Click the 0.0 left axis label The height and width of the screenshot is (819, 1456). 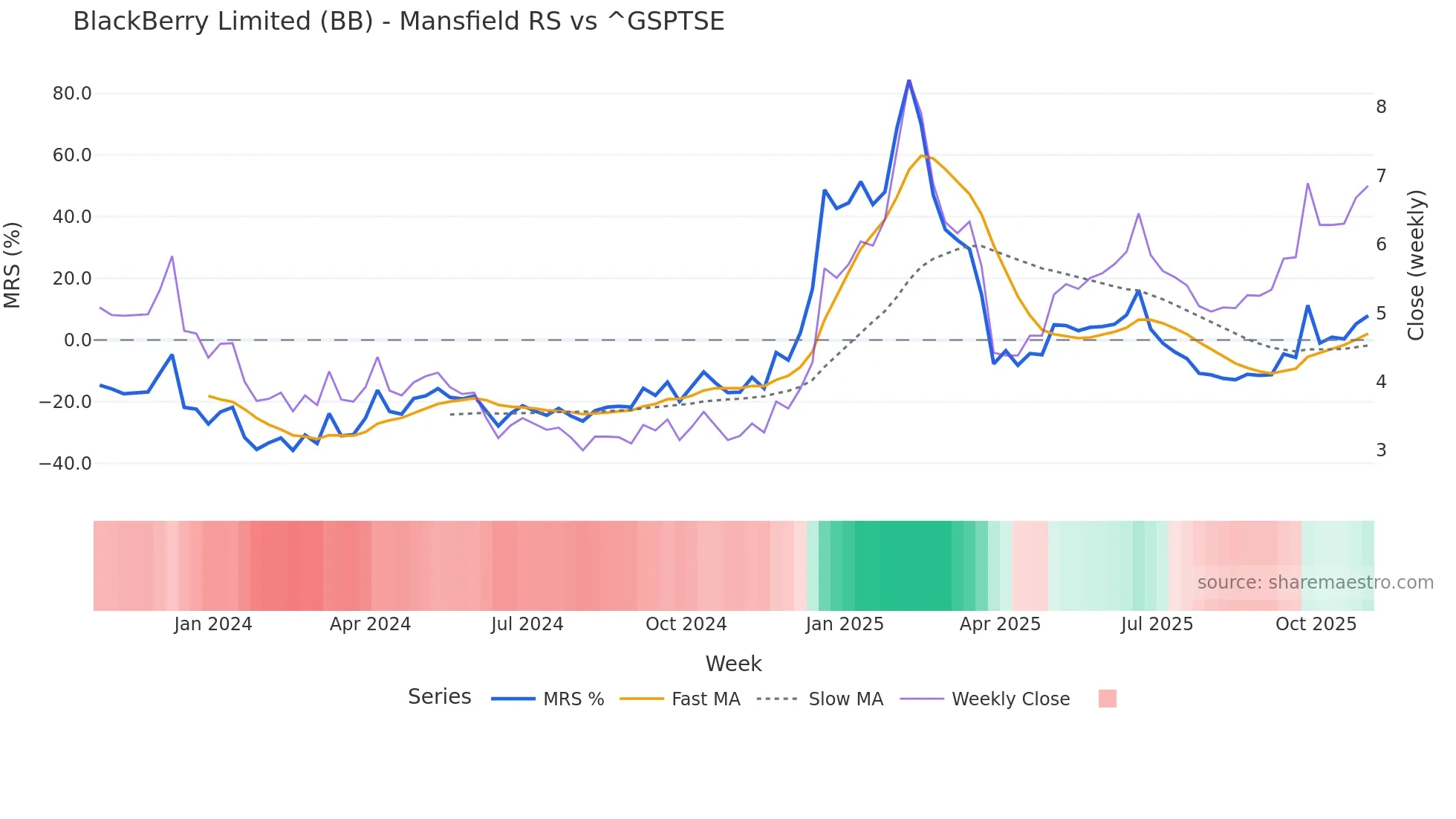(x=78, y=340)
